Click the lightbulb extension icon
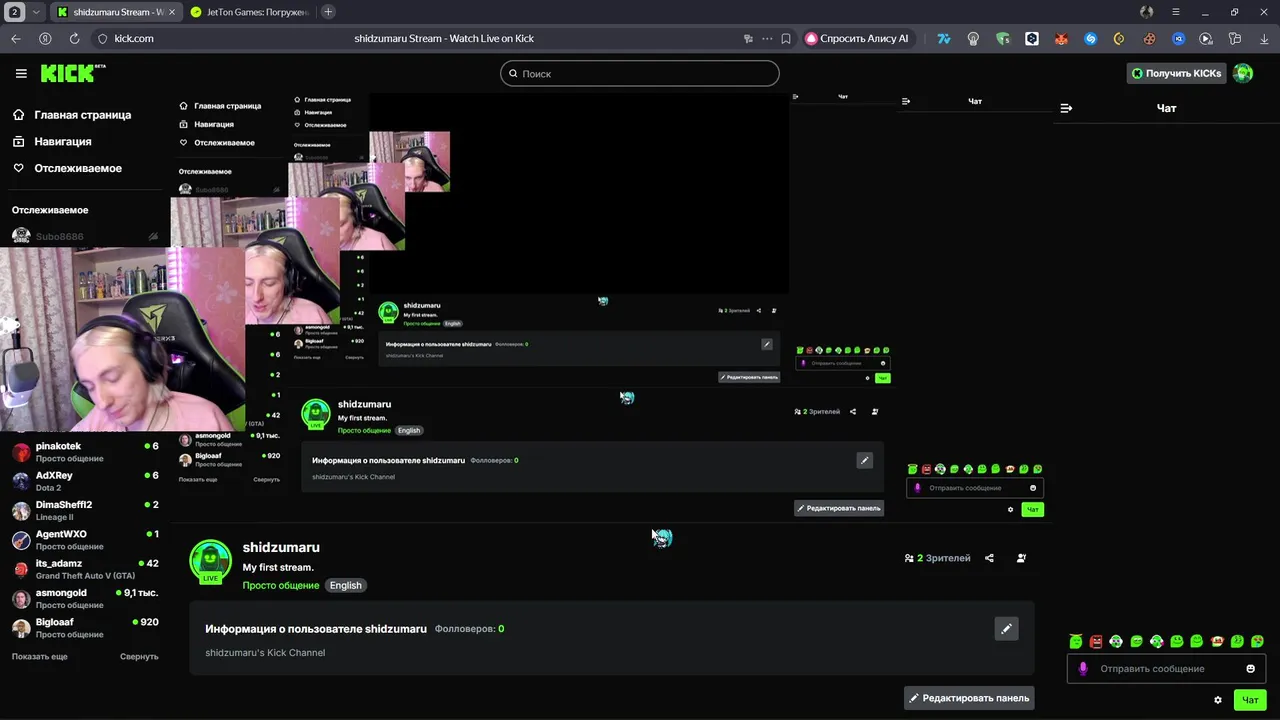Screen dimensions: 1280x720 tap(973, 38)
